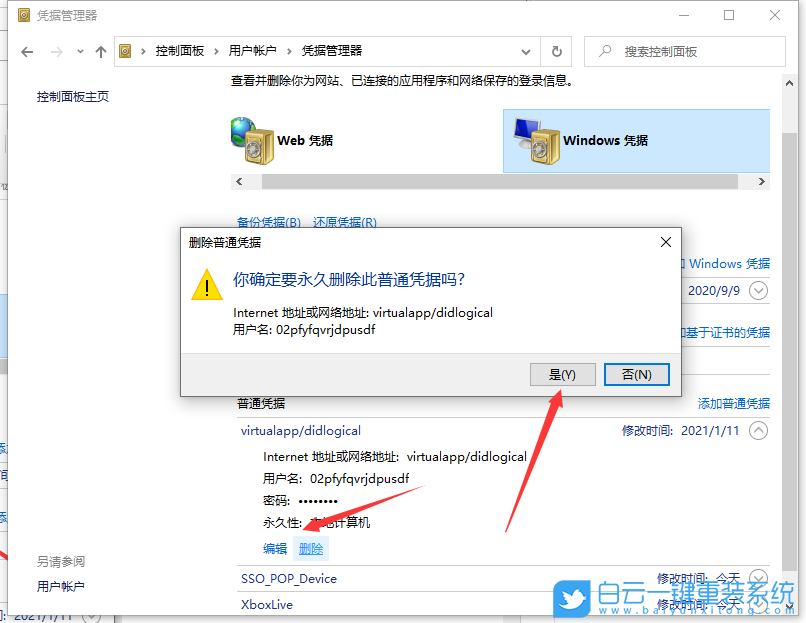Cancel deletion with the 否(N) button
806x623 pixels.
[x=636, y=373]
